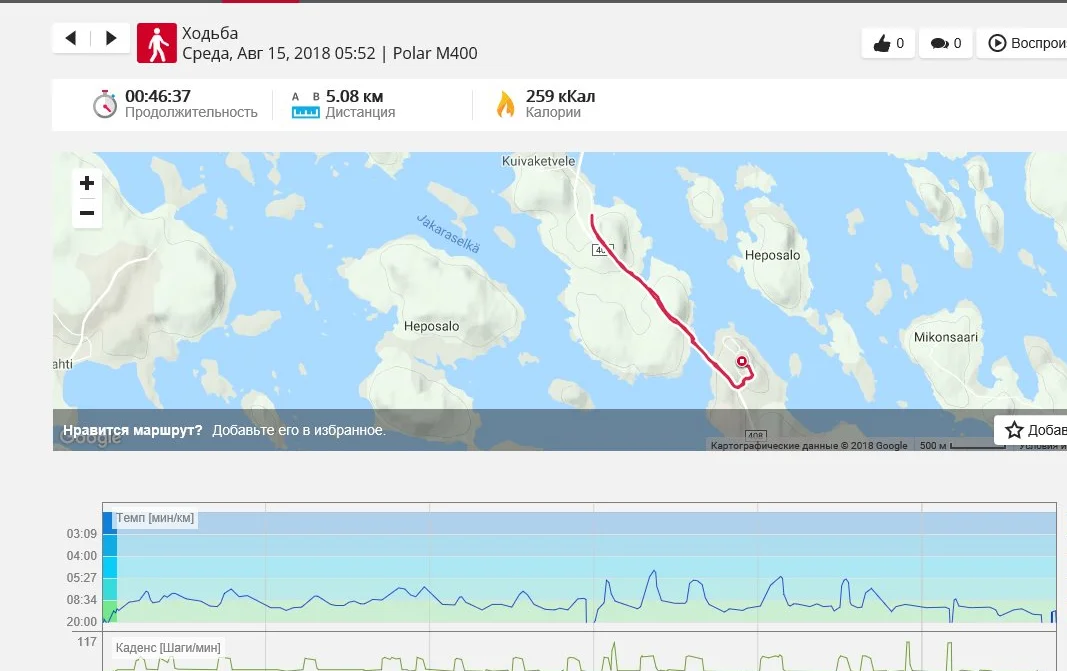1067x671 pixels.
Task: Click the pace axis value 03:09
Action: click(x=82, y=534)
